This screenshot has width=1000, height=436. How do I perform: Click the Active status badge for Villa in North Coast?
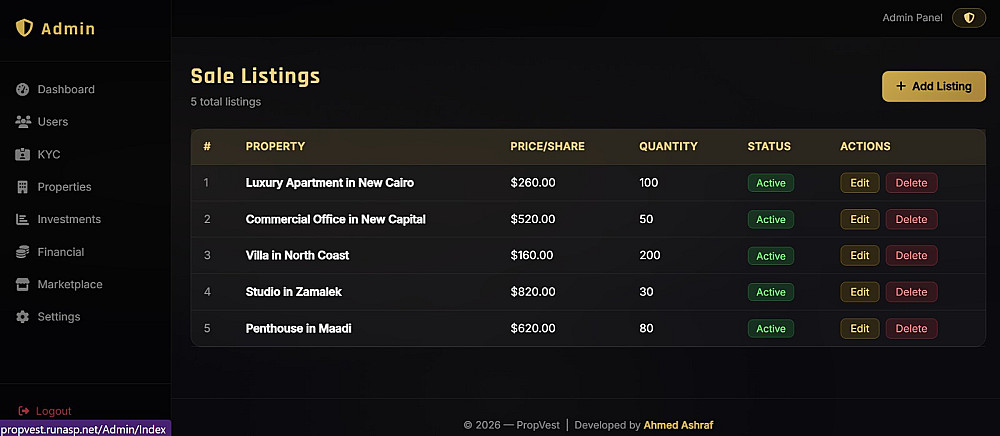770,256
